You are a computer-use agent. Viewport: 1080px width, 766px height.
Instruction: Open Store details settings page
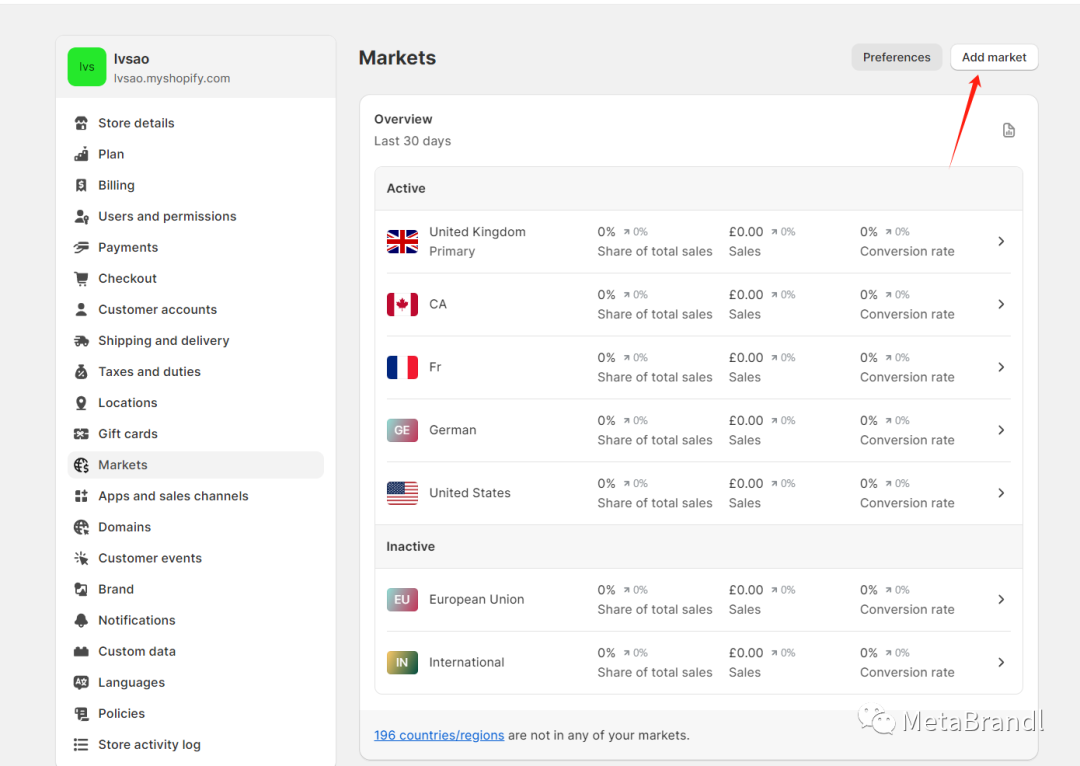(196, 123)
